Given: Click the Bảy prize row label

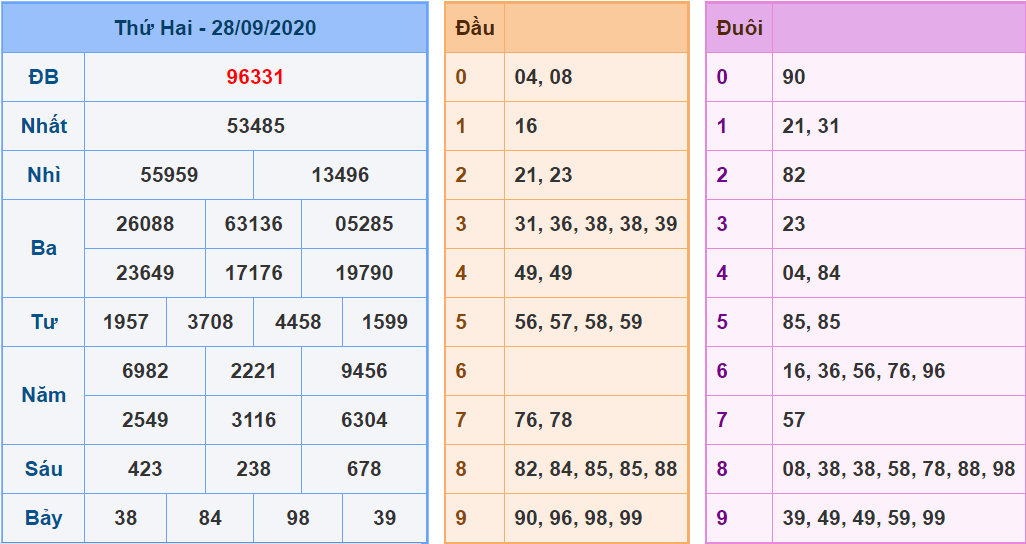Looking at the screenshot, I should click(44, 518).
